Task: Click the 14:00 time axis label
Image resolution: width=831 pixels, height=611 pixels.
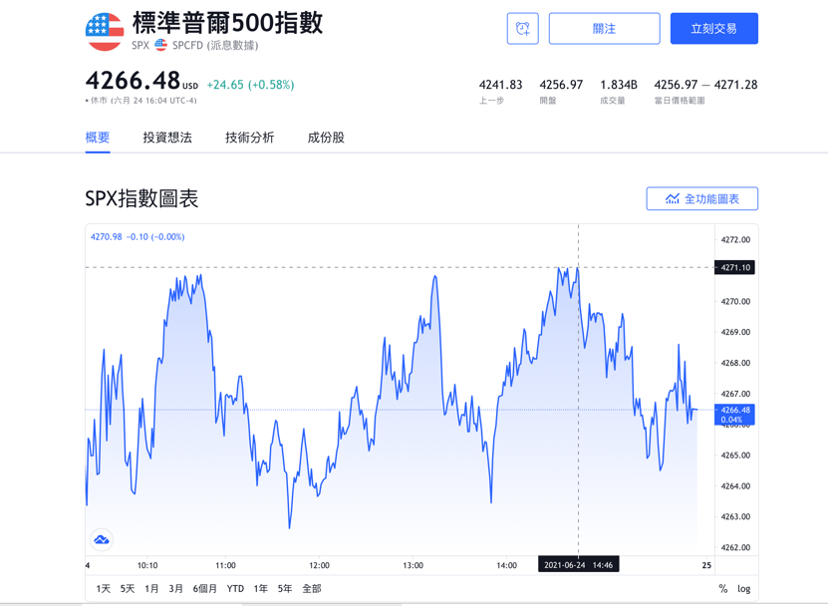Action: coord(508,566)
